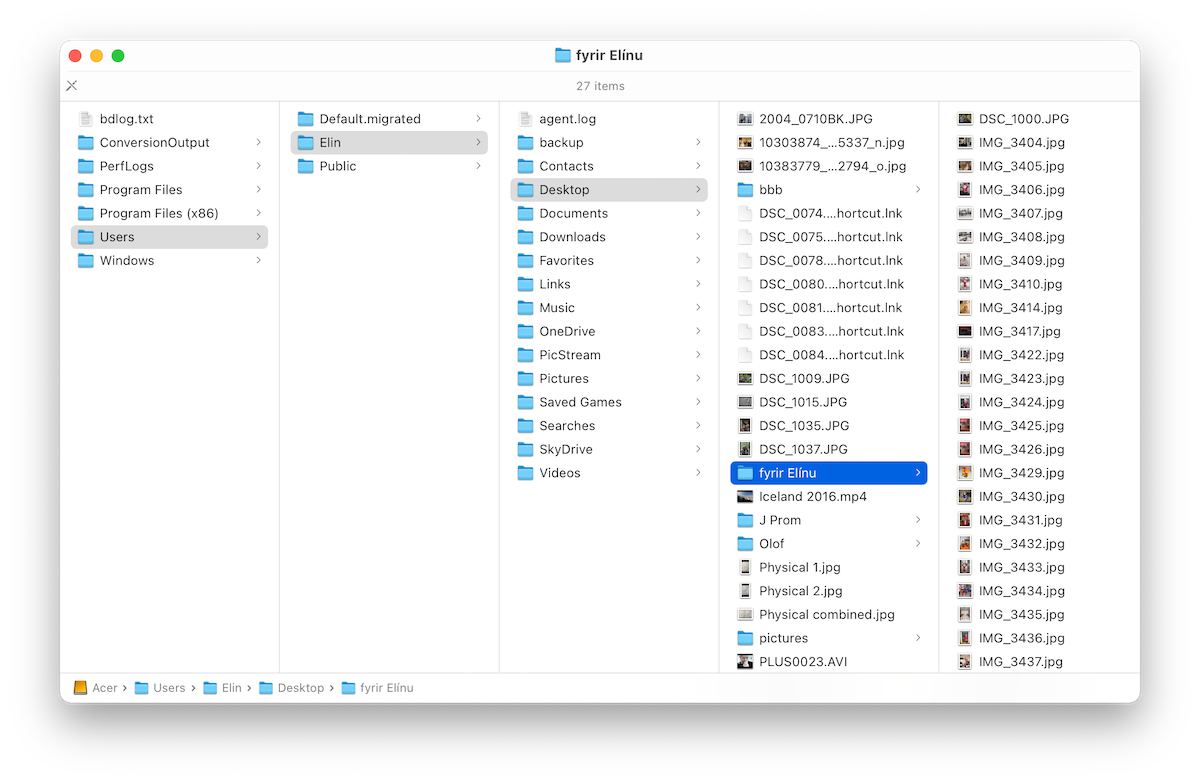Click the pictures folder icon in Desktop column
The height and width of the screenshot is (782, 1200).
pyautogui.click(x=745, y=638)
